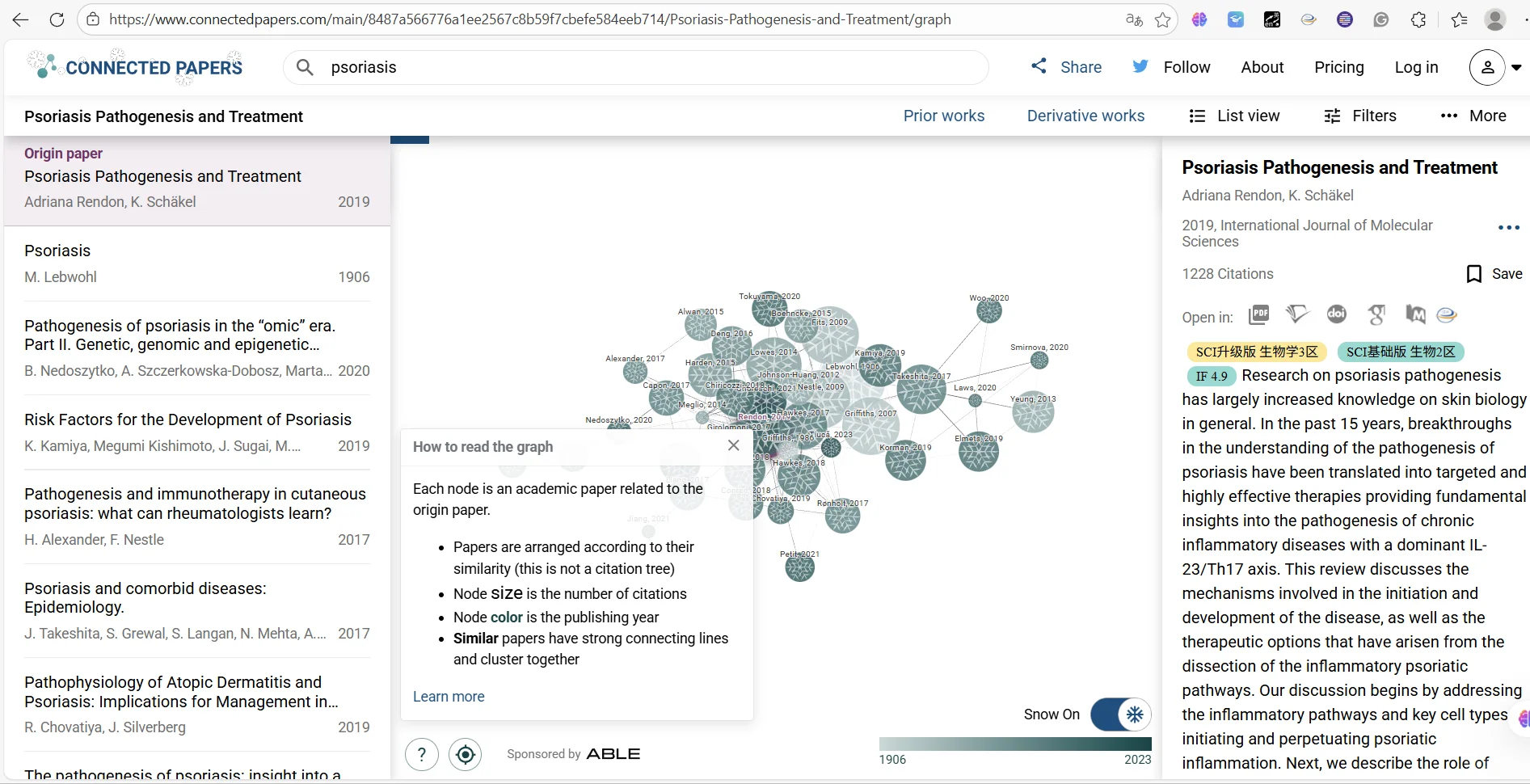Open the browser profile avatar
The width and height of the screenshot is (1530, 784).
pyautogui.click(x=1495, y=19)
